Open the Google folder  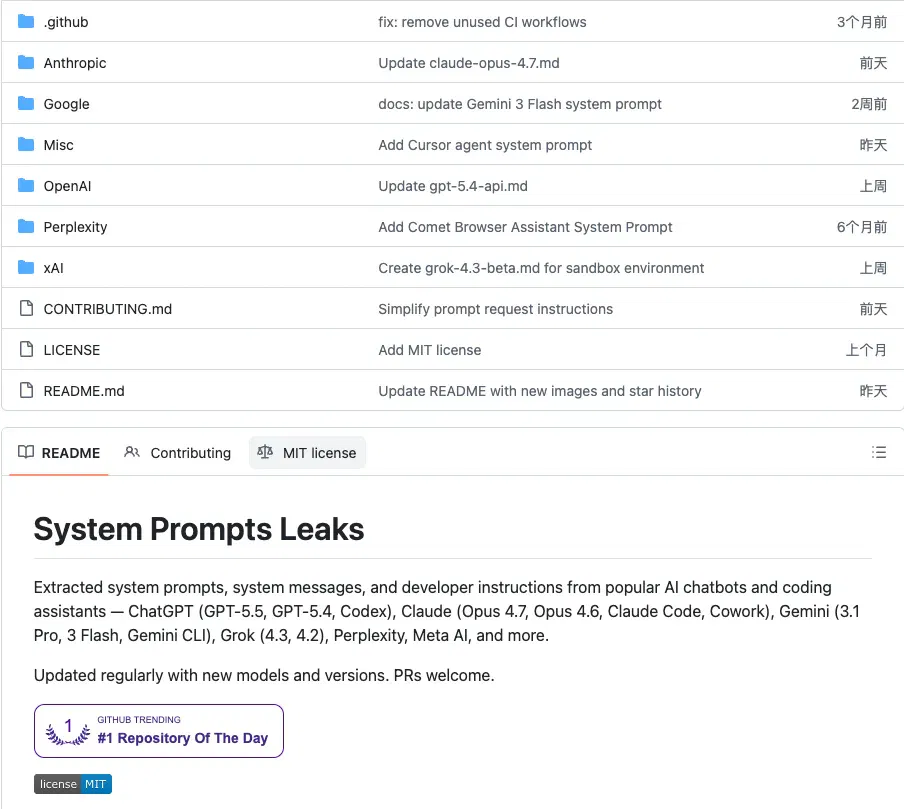click(x=66, y=104)
